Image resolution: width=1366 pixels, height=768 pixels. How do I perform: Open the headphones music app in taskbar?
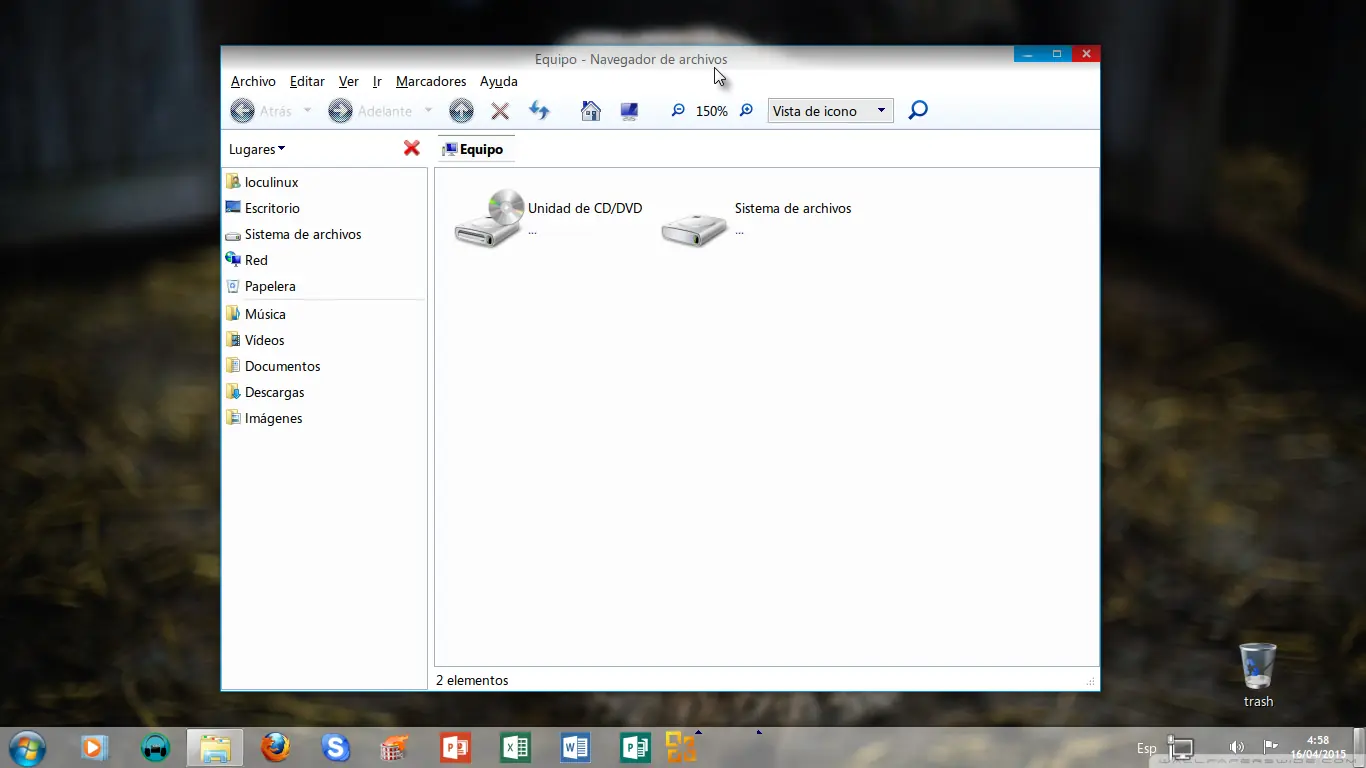pyautogui.click(x=155, y=747)
